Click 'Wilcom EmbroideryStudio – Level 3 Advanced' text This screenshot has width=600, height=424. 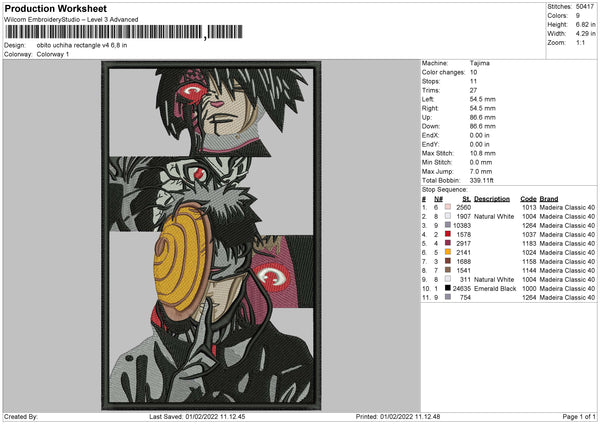pos(71,20)
